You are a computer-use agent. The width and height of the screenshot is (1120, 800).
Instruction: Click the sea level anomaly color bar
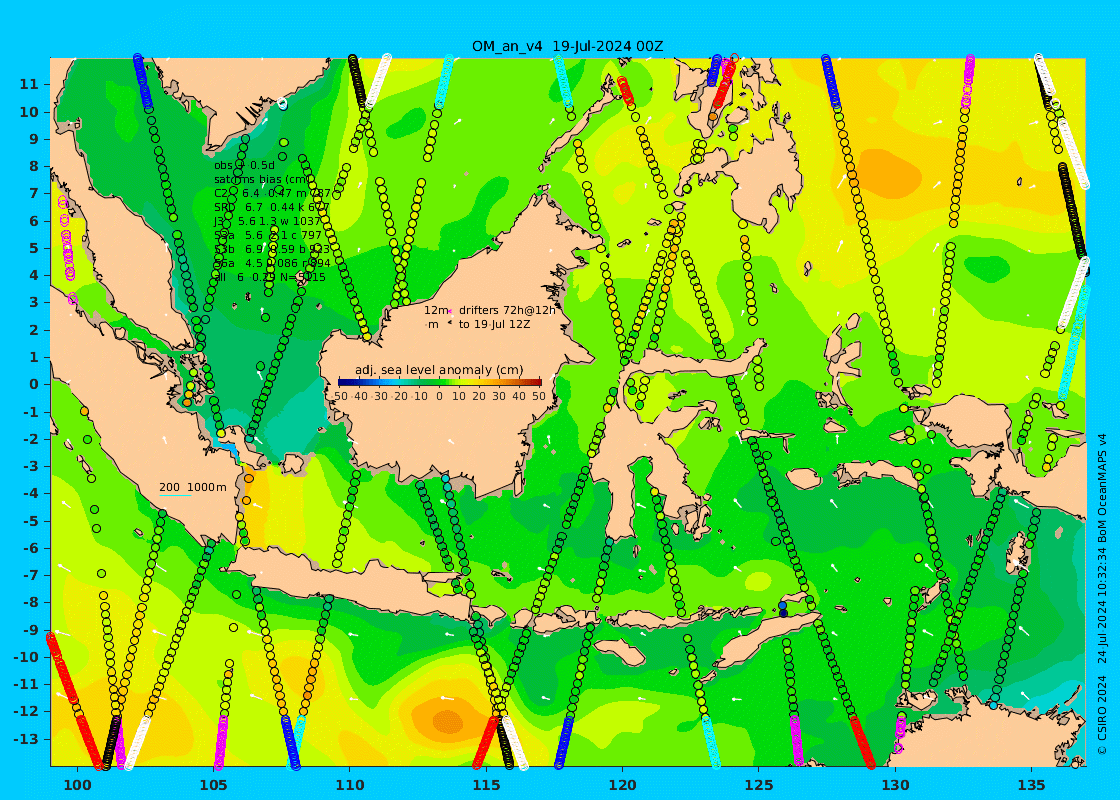click(439, 383)
